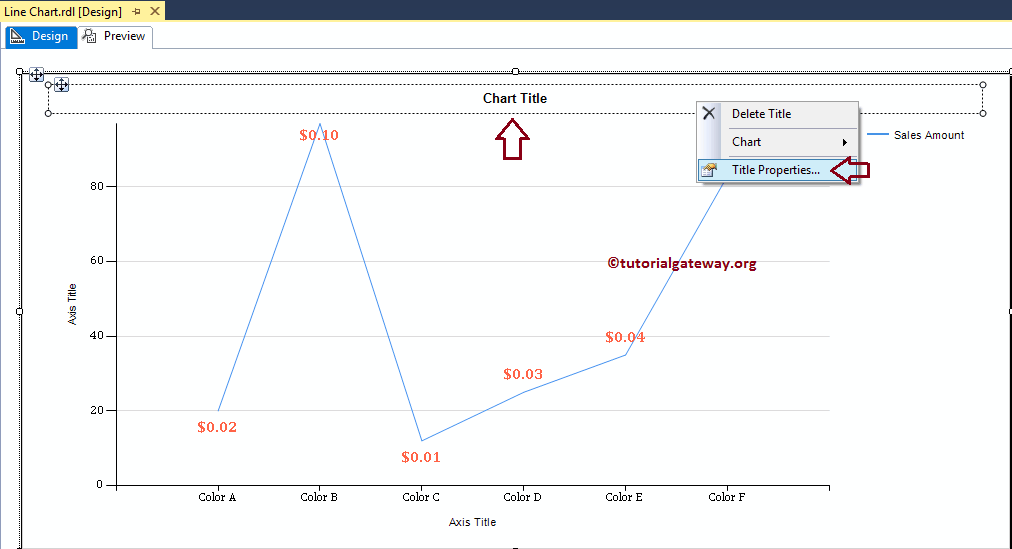The image size is (1012, 549).
Task: Select the Color C axis label
Action: click(421, 497)
